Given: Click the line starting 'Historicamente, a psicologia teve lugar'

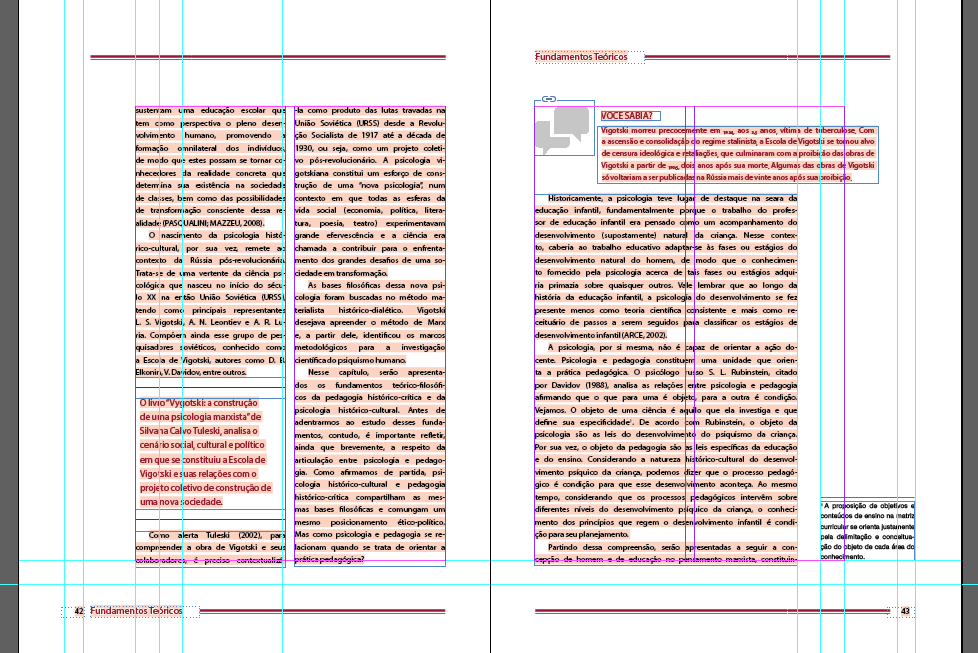Looking at the screenshot, I should [x=672, y=198].
